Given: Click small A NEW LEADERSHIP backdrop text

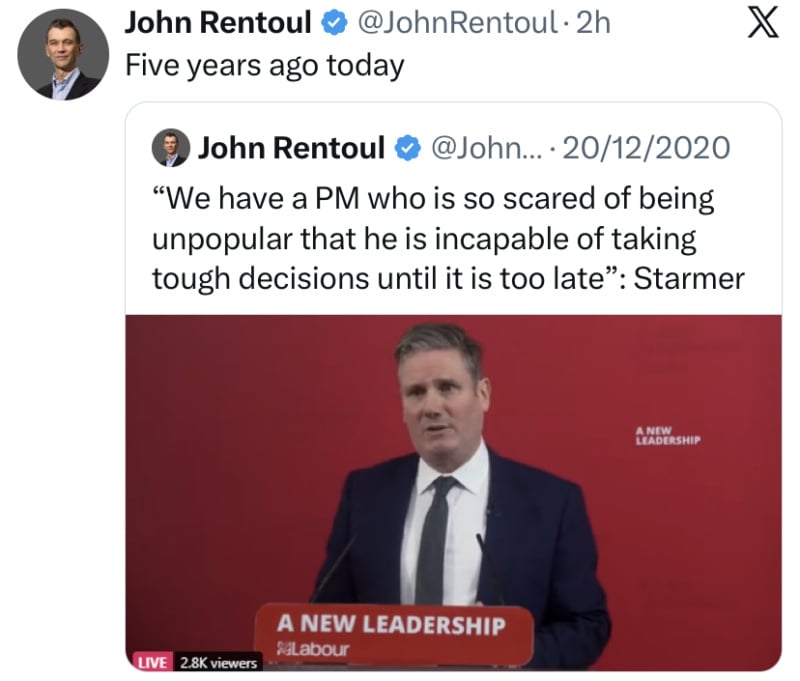Looking at the screenshot, I should tap(668, 436).
